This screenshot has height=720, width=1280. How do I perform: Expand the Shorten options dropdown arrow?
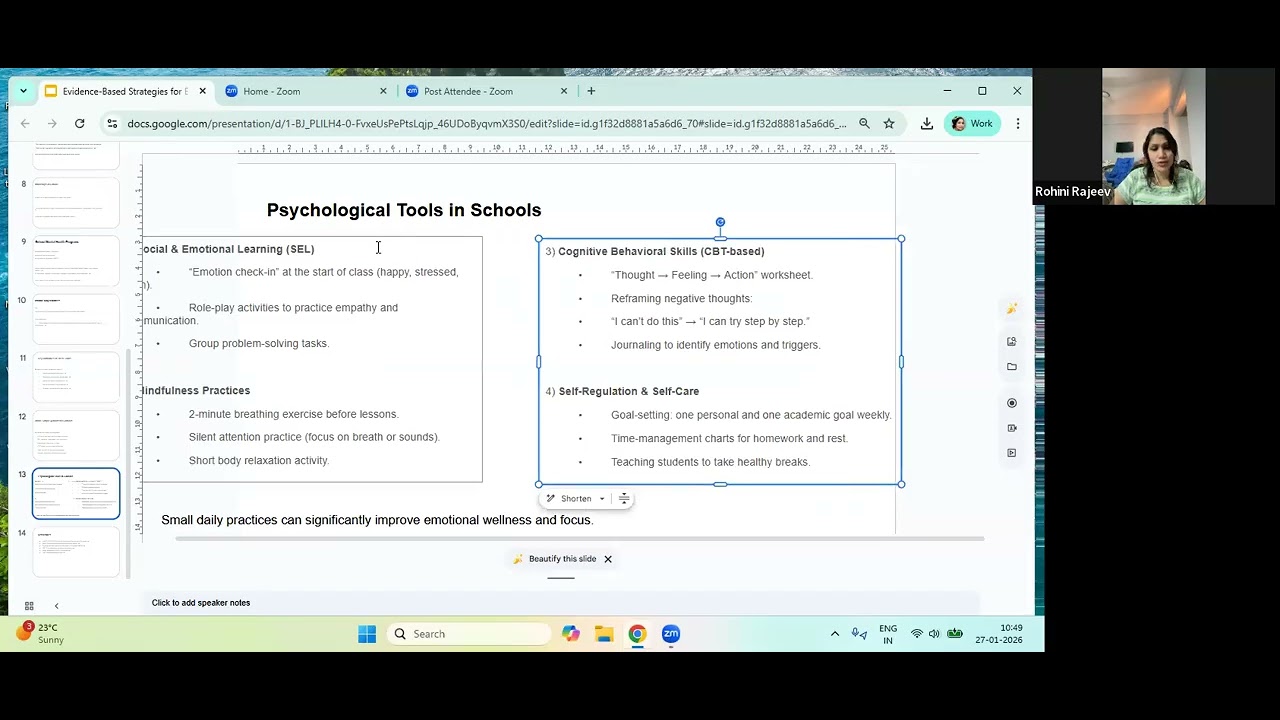coord(602,498)
